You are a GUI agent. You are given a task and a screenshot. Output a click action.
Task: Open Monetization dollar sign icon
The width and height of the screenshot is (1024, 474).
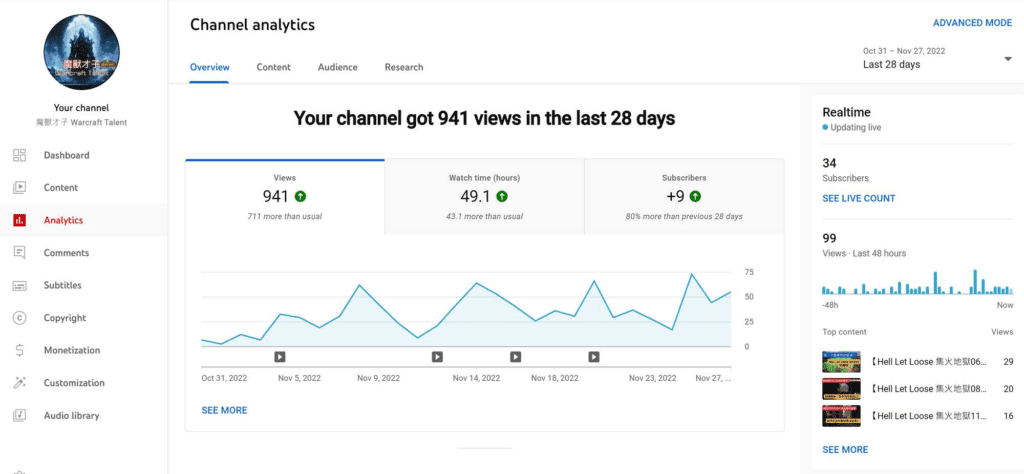(x=19, y=351)
